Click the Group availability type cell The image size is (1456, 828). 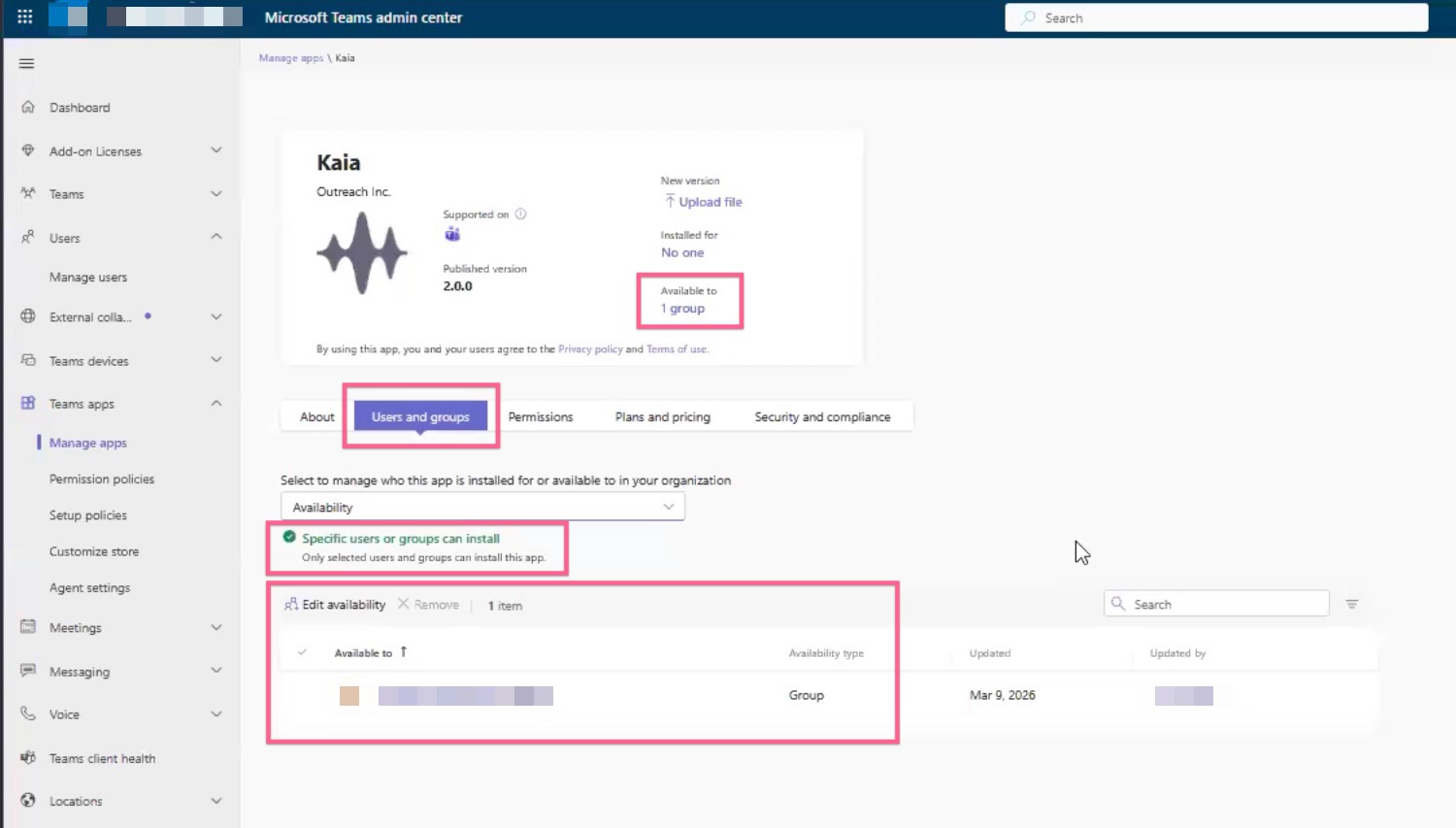(806, 695)
